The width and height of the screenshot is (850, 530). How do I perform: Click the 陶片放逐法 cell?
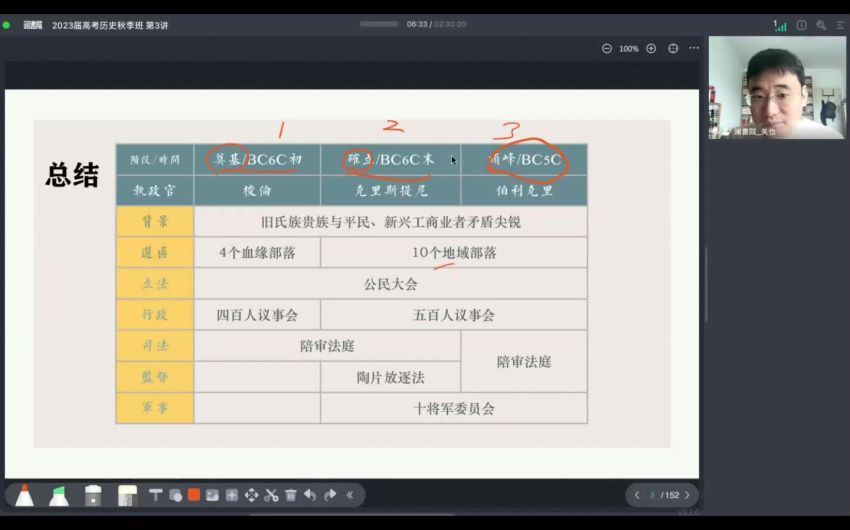point(391,377)
